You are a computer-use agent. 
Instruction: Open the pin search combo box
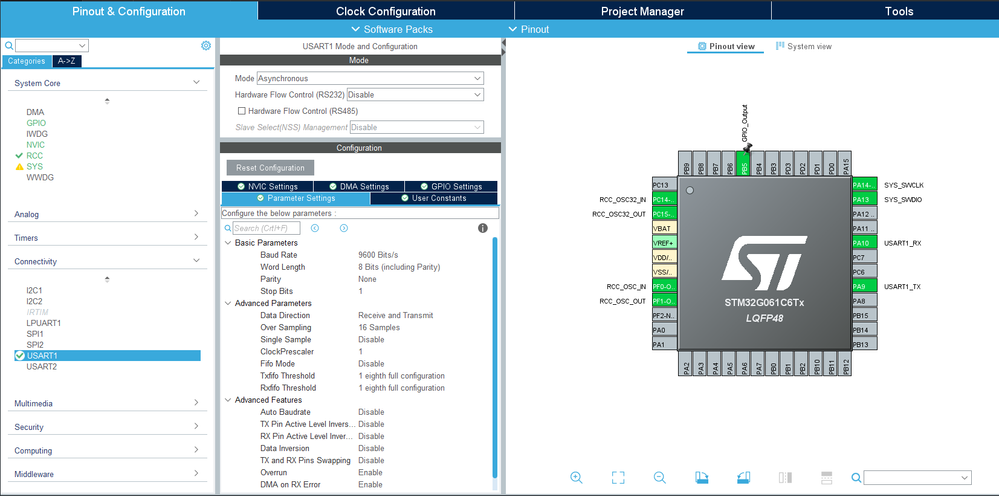tap(917, 478)
